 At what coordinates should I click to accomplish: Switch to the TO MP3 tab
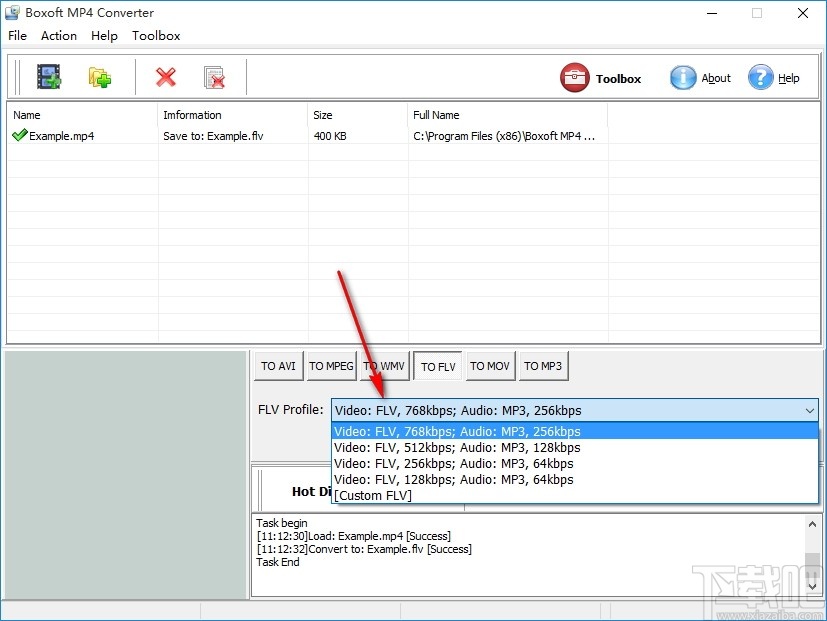[543, 366]
